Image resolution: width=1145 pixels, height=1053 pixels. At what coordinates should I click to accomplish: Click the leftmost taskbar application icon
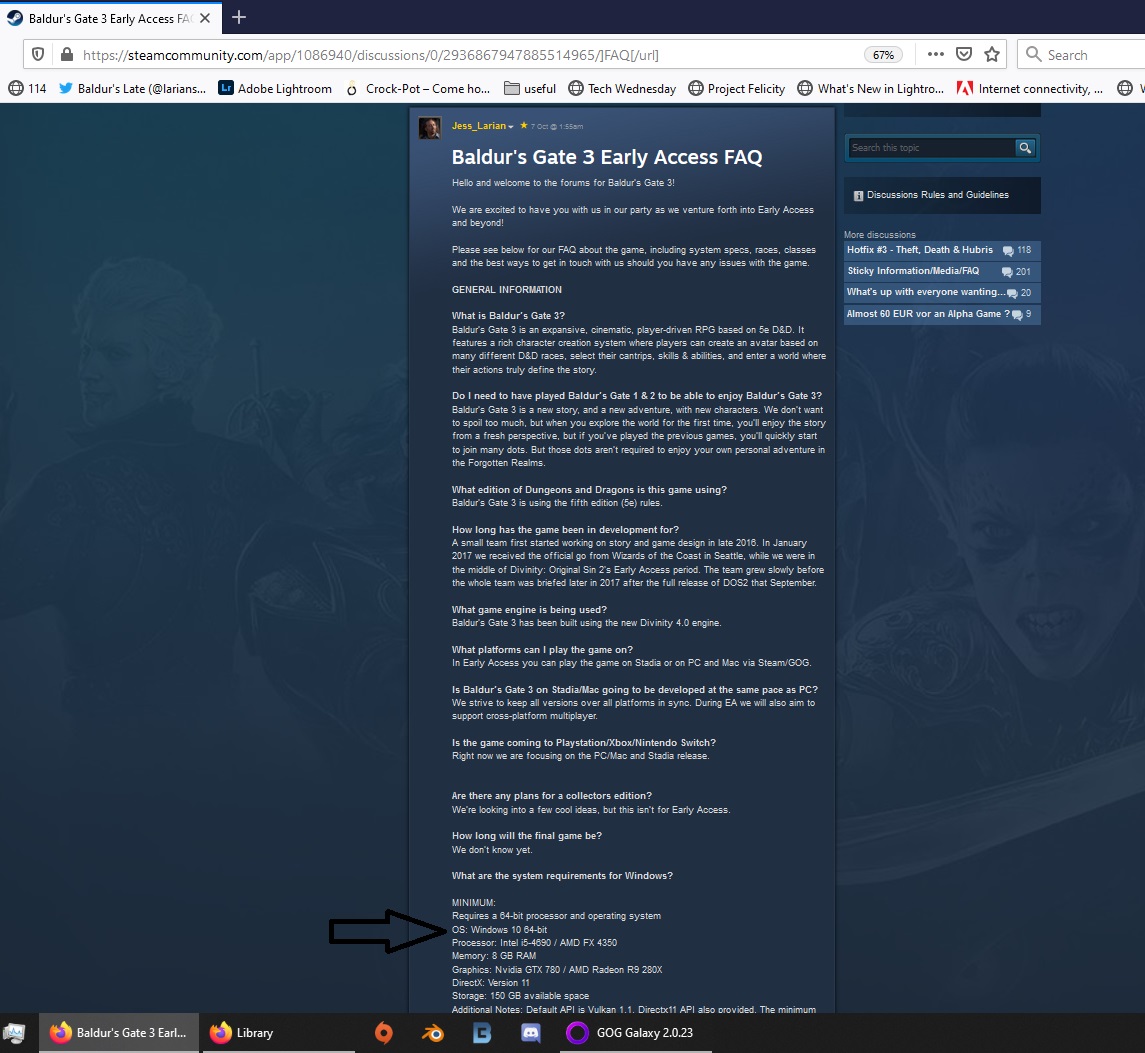tap(14, 1033)
